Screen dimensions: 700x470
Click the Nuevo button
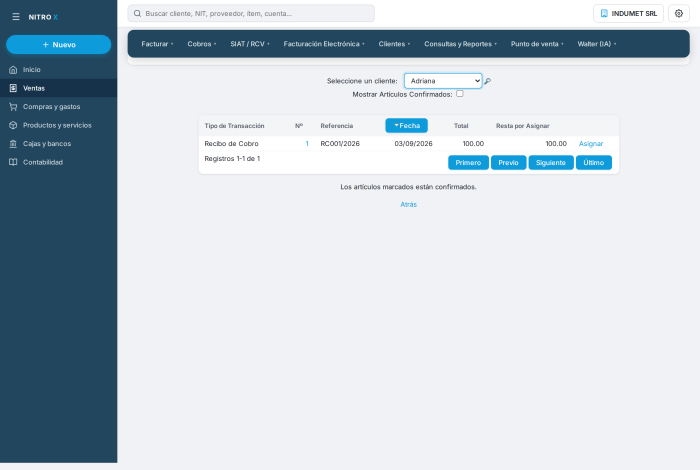(58, 45)
